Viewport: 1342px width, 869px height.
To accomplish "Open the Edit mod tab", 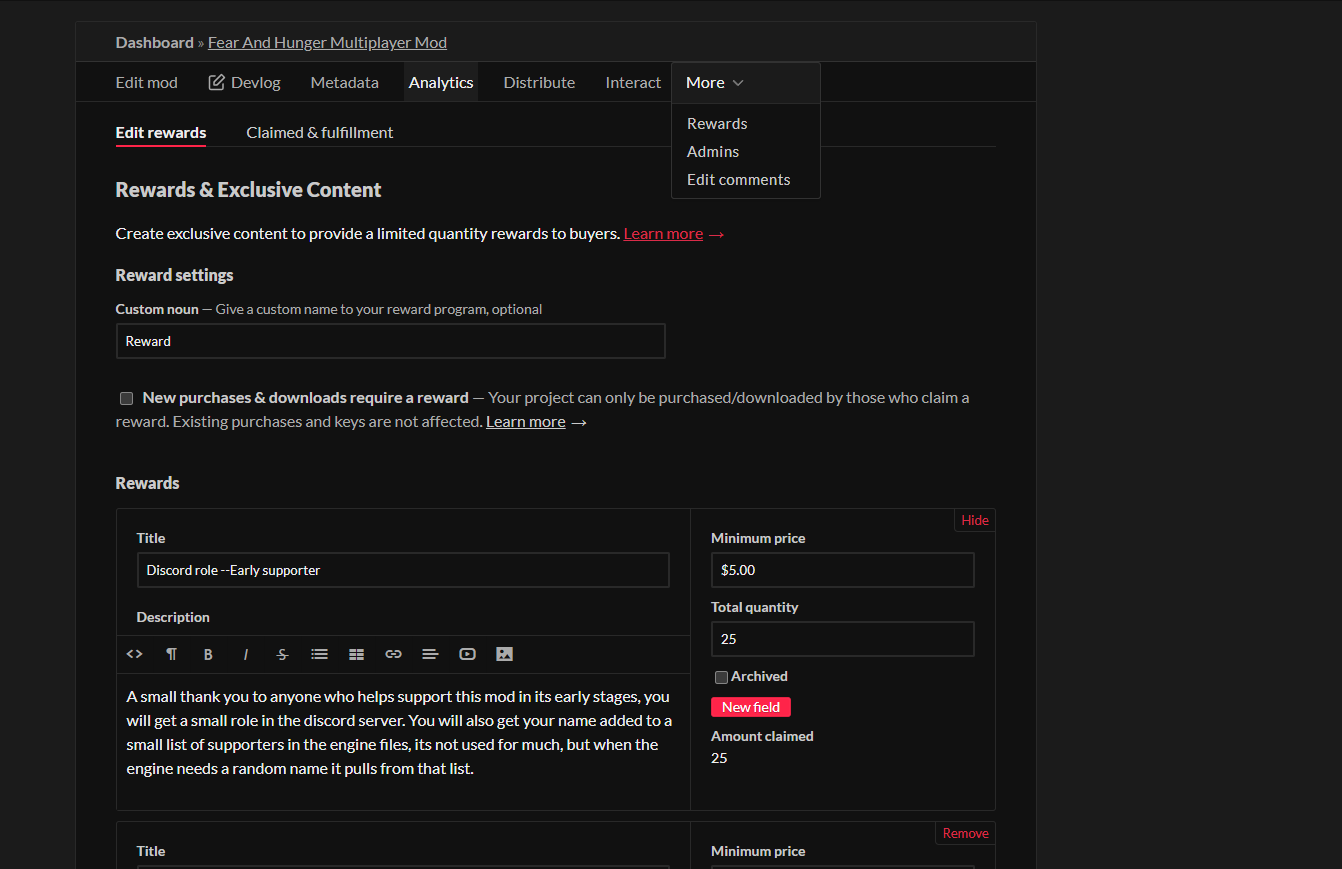I will tap(146, 83).
